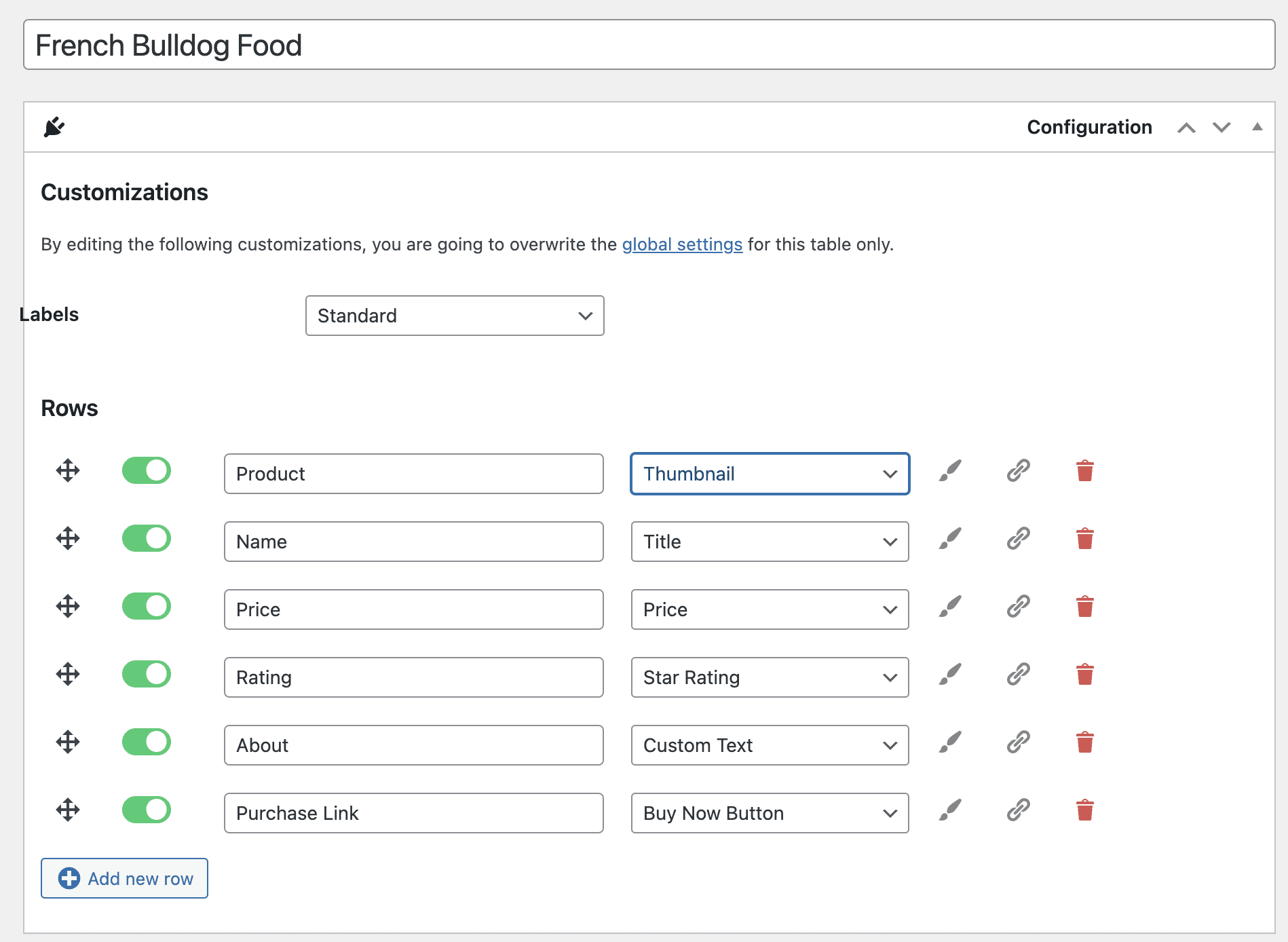Click the link icon on the Price row
This screenshot has height=942, width=1288.
coord(1017,606)
